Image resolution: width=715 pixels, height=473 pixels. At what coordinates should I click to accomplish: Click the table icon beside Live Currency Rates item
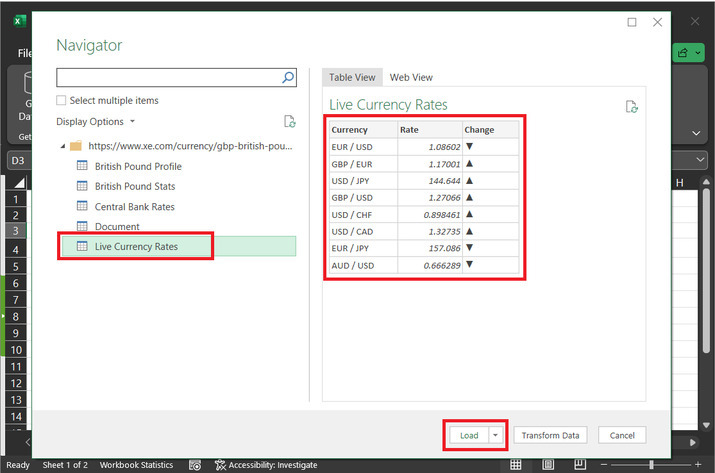(x=82, y=246)
